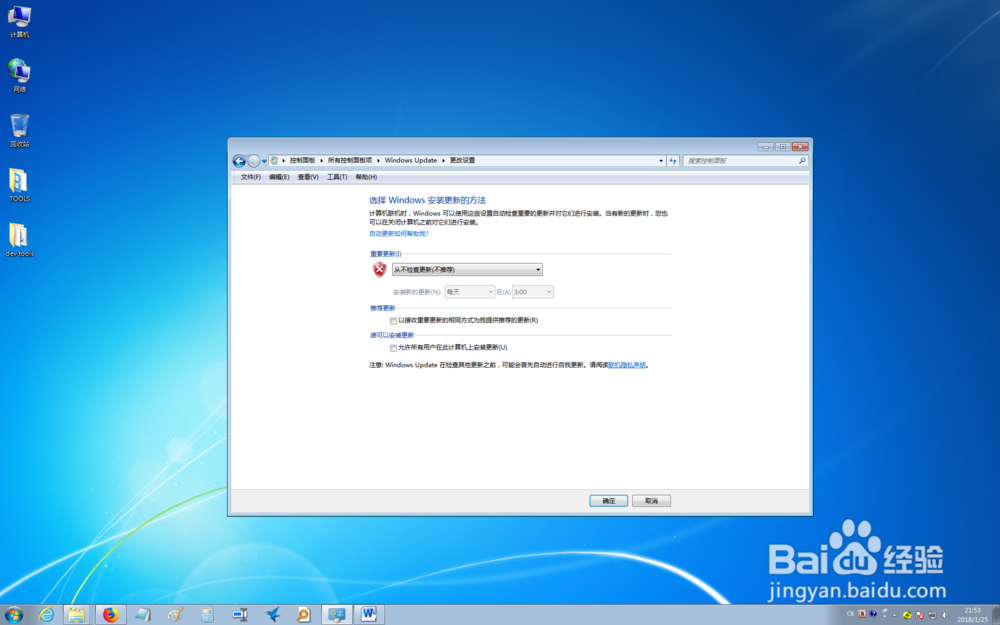Click the 取消 button
The height and width of the screenshot is (625, 1000).
tap(651, 501)
